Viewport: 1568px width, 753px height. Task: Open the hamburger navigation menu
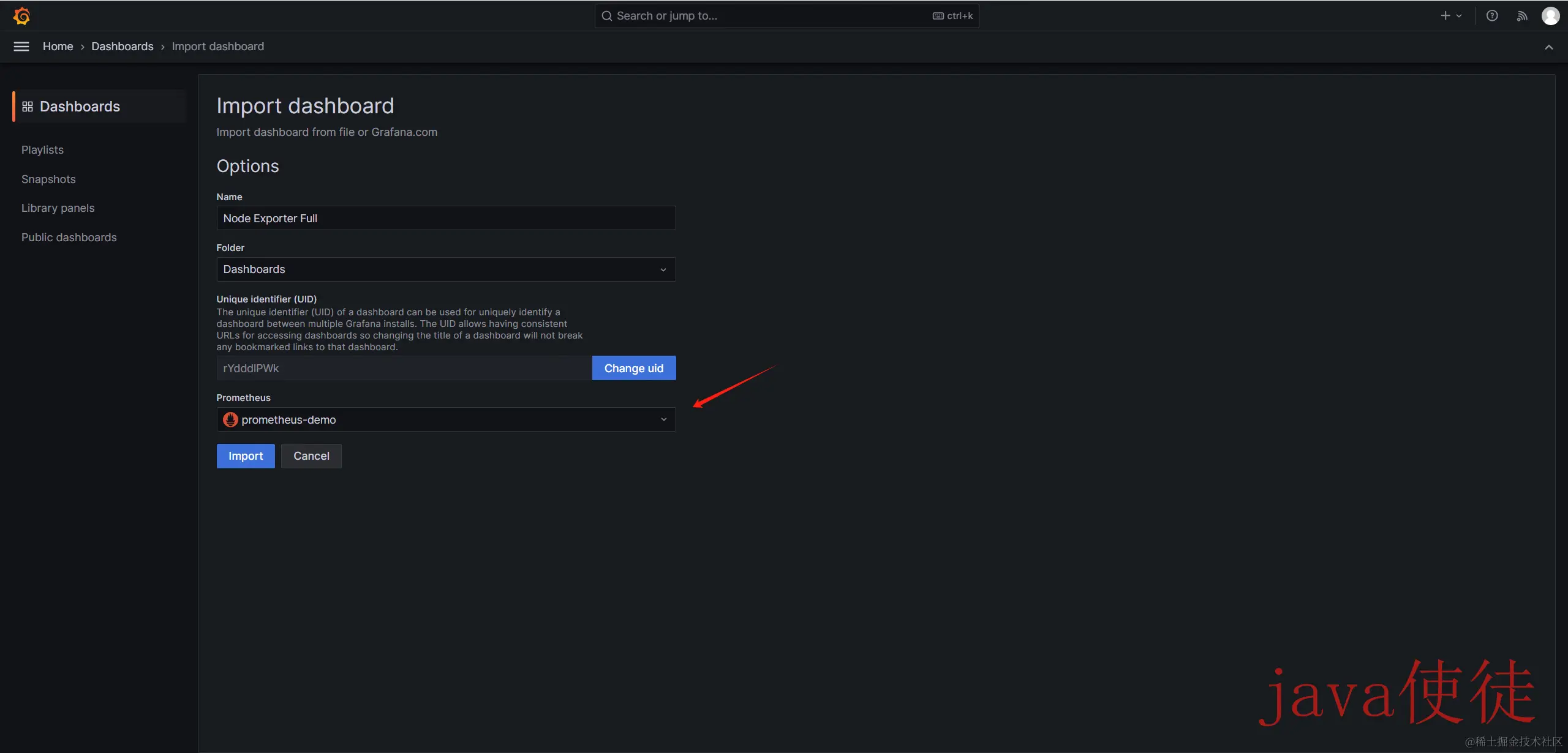pyautogui.click(x=21, y=47)
